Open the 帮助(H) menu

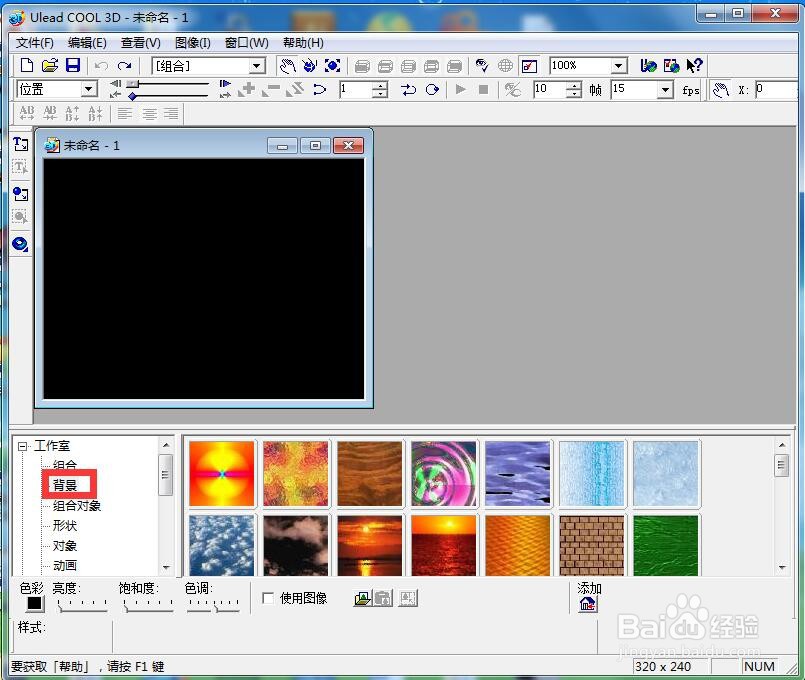point(303,43)
